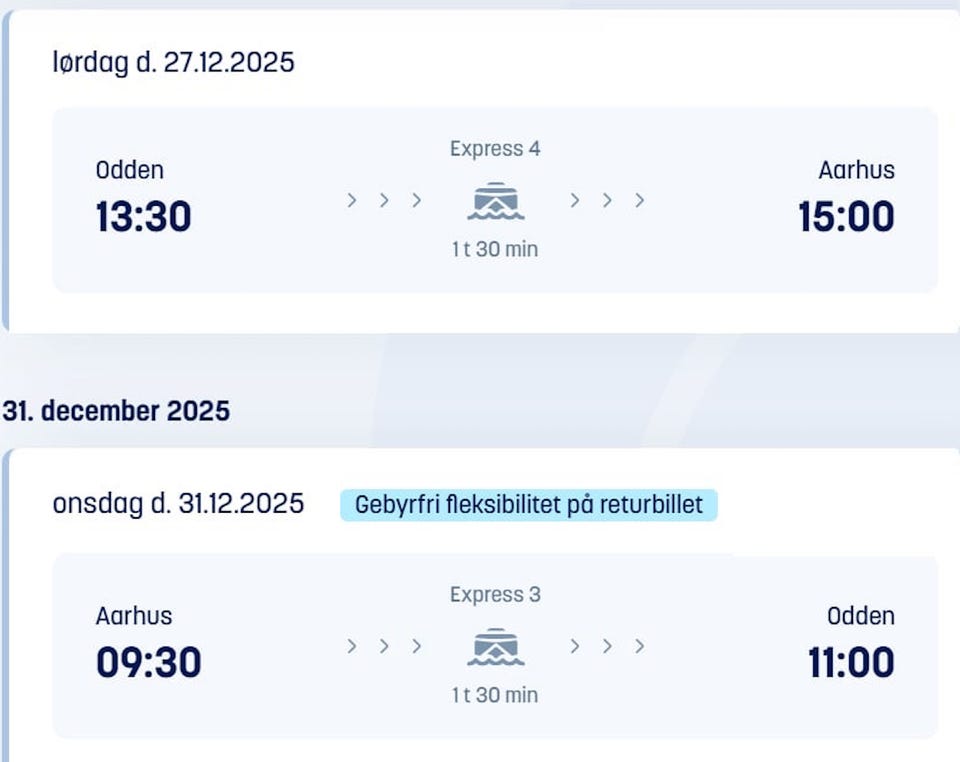Click arrows left of Express 4 ferry

(x=384, y=201)
